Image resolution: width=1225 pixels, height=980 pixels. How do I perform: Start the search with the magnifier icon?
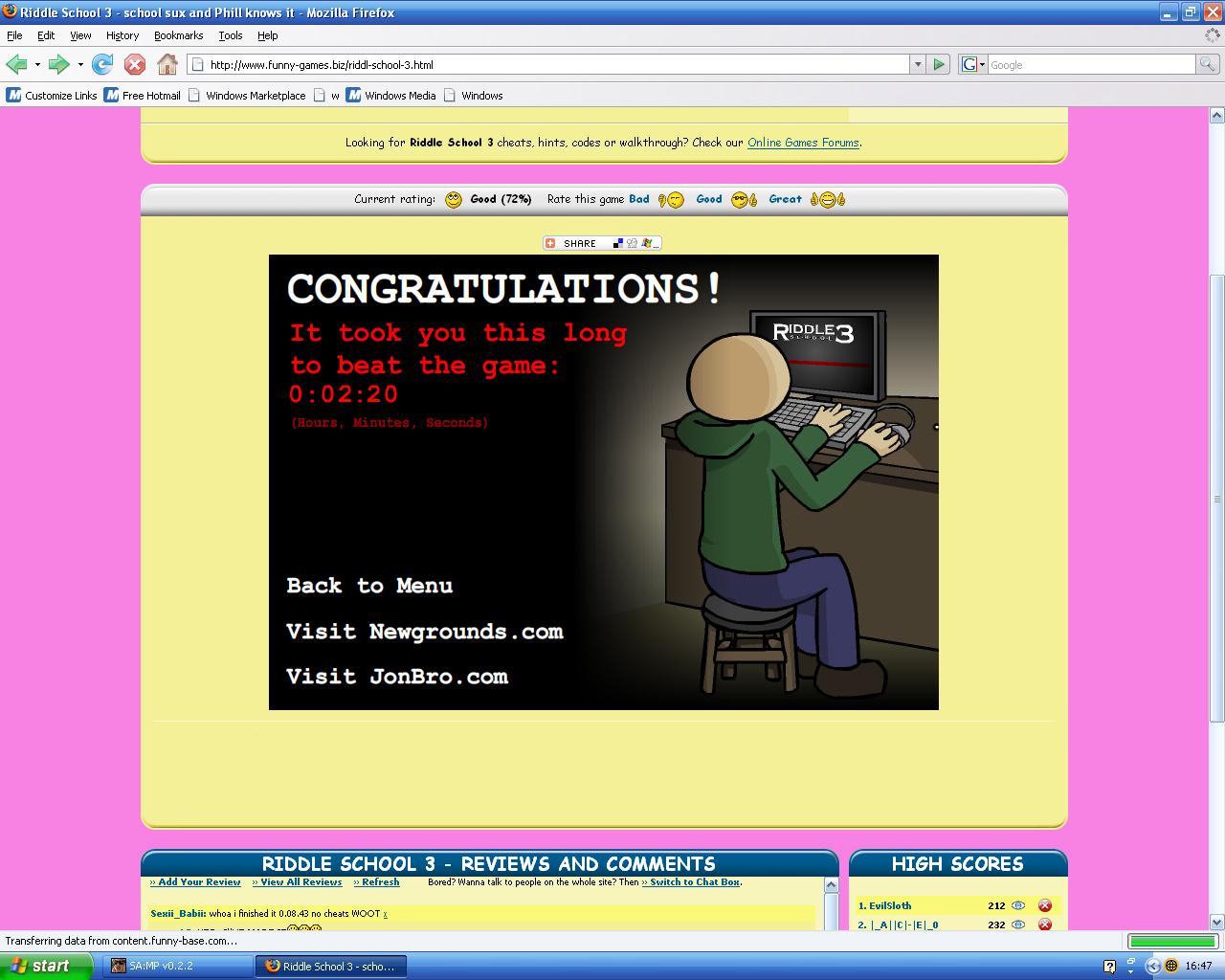1208,64
